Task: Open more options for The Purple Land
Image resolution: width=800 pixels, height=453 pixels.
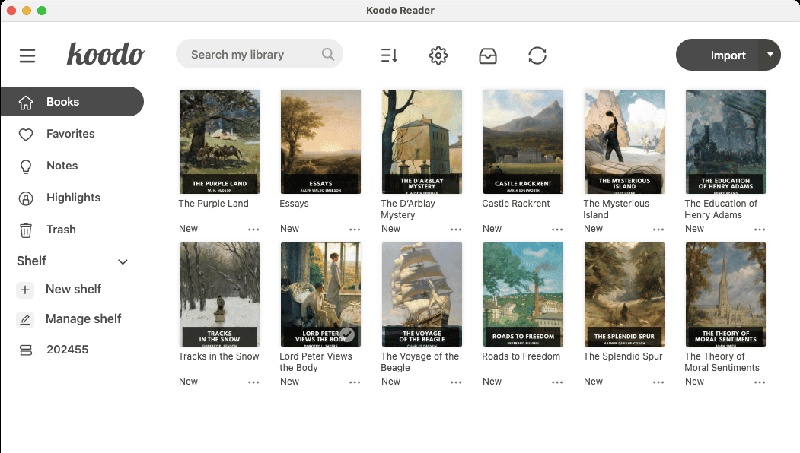Action: (254, 230)
